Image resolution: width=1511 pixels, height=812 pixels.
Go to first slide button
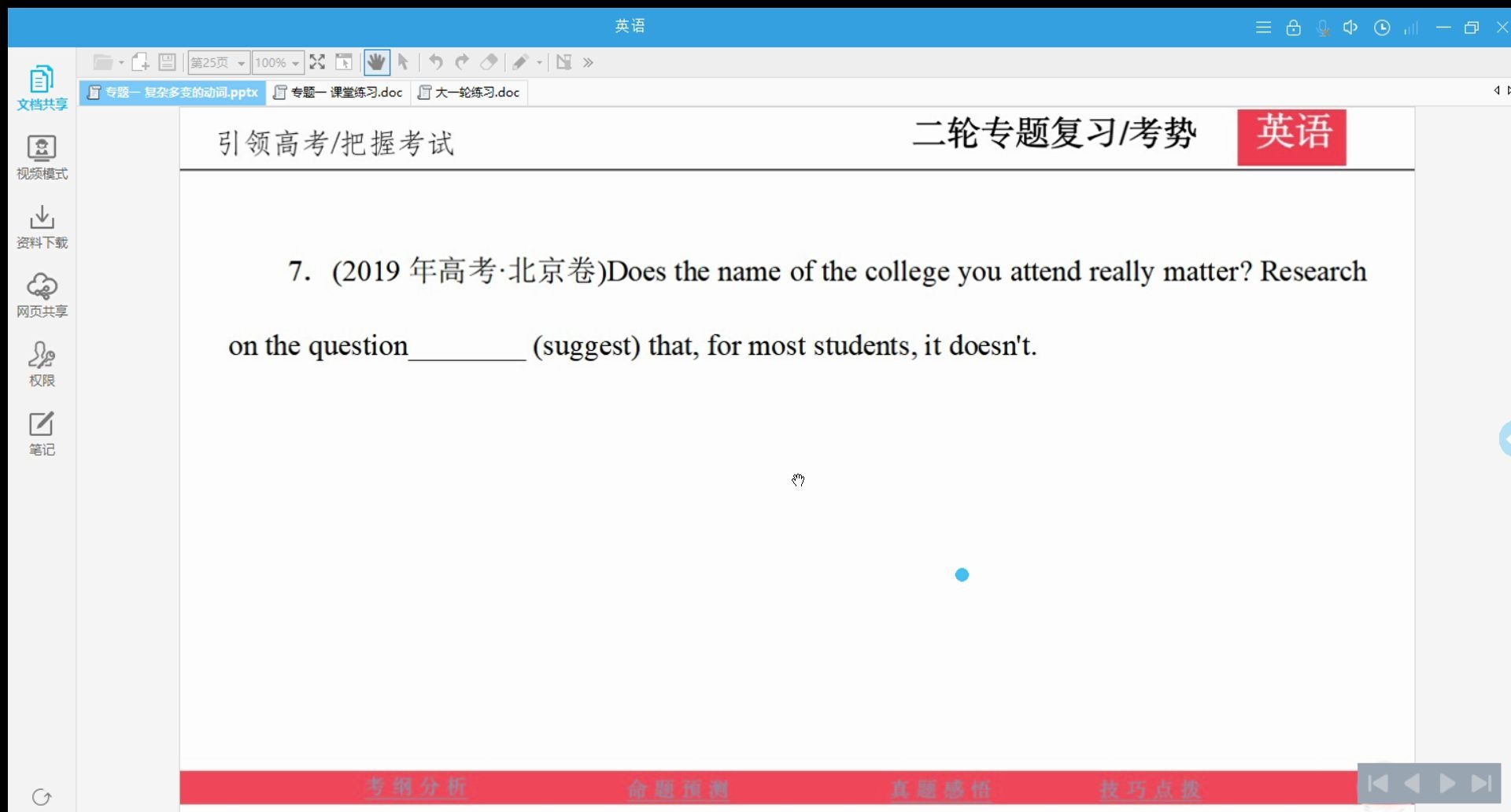(1378, 783)
